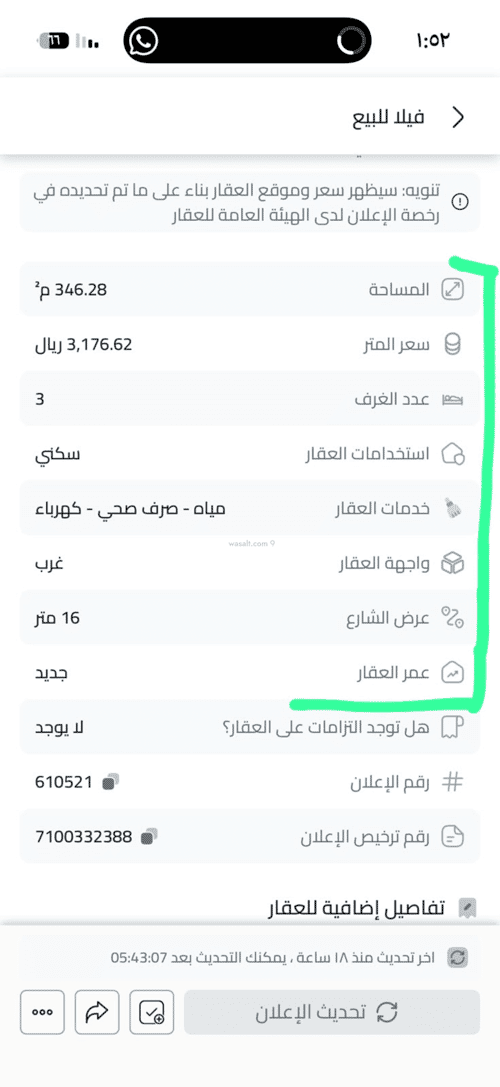Image resolution: width=500 pixels, height=1087 pixels.
Task: Tap the area icon next to المساحة
Action: (453, 290)
